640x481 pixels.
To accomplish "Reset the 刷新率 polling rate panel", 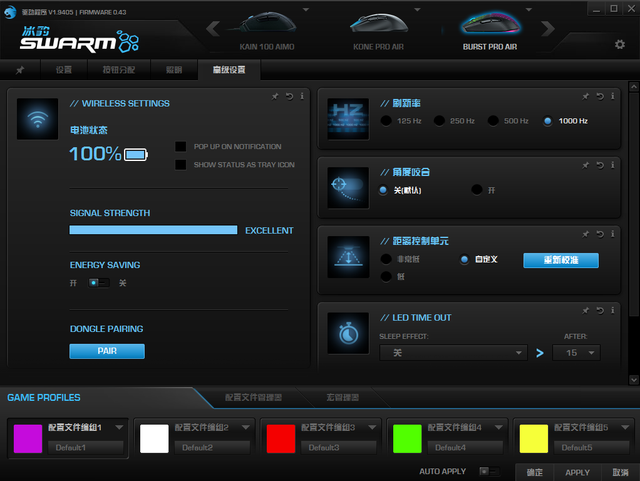I will pos(600,96).
